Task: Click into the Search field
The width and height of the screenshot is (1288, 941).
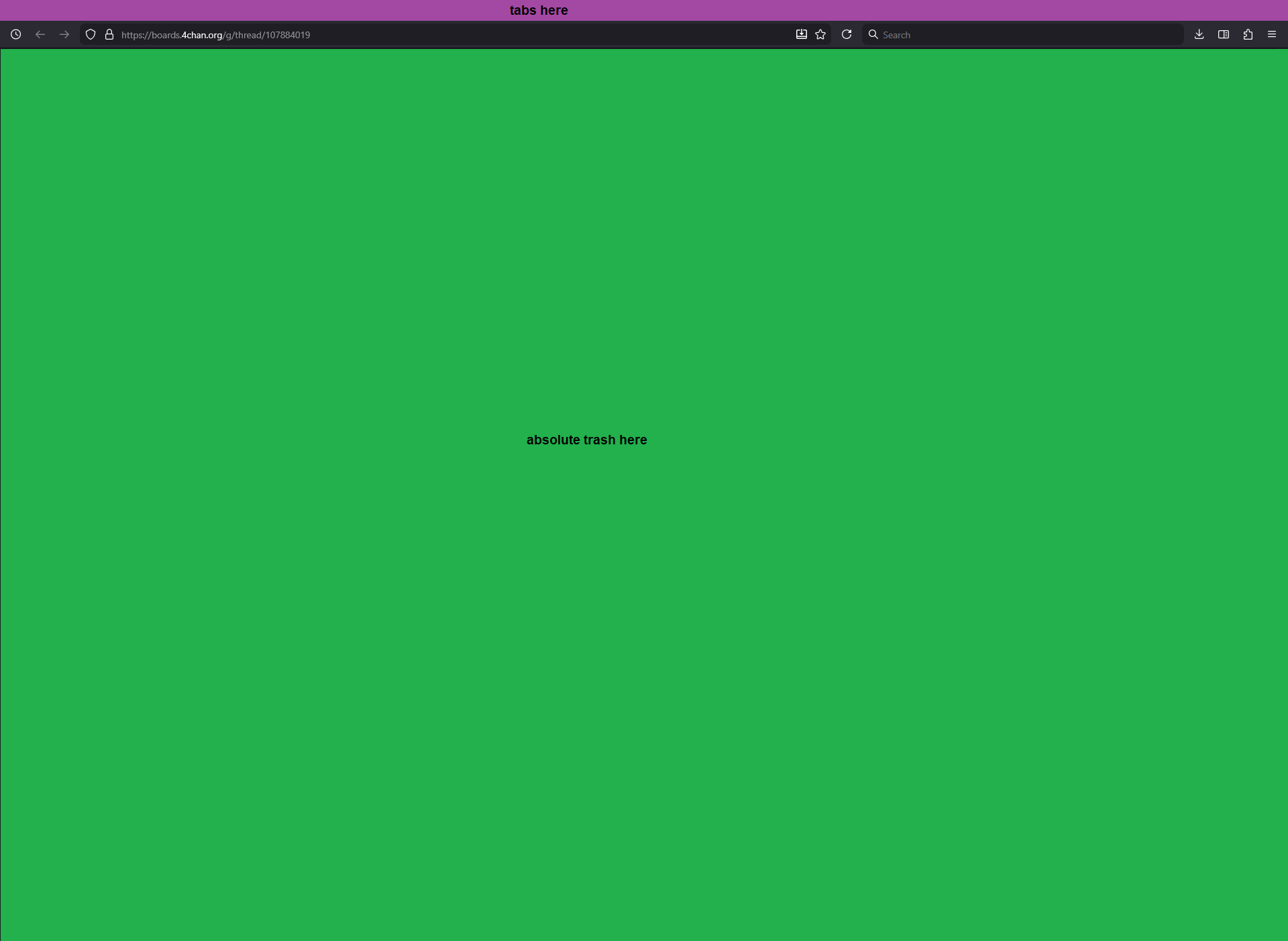Action: click(1026, 35)
